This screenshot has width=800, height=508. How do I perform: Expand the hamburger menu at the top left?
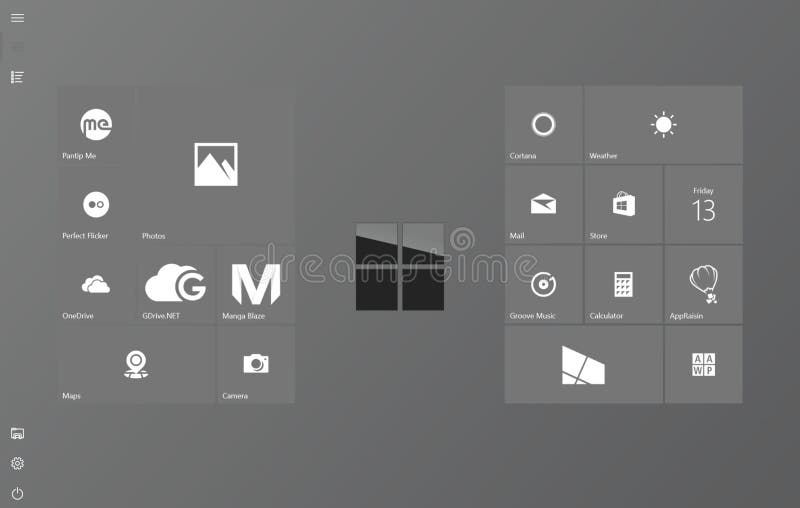tap(17, 18)
